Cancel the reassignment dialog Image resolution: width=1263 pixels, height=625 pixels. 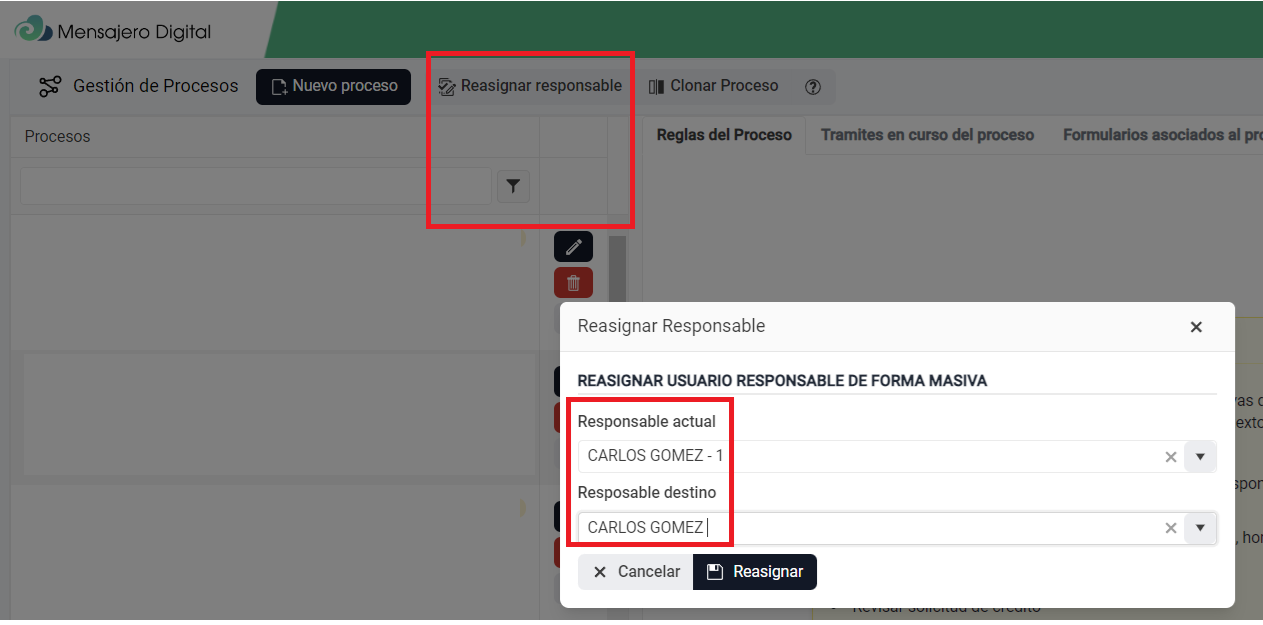(x=636, y=572)
